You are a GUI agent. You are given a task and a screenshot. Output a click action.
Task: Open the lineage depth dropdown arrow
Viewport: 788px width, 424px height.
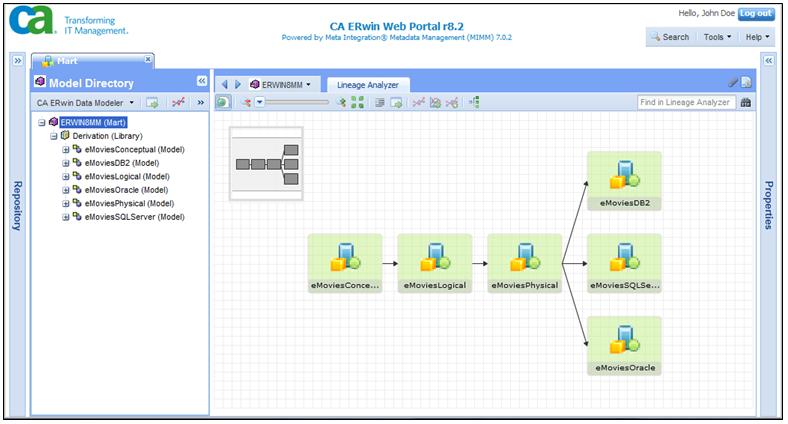[259, 102]
